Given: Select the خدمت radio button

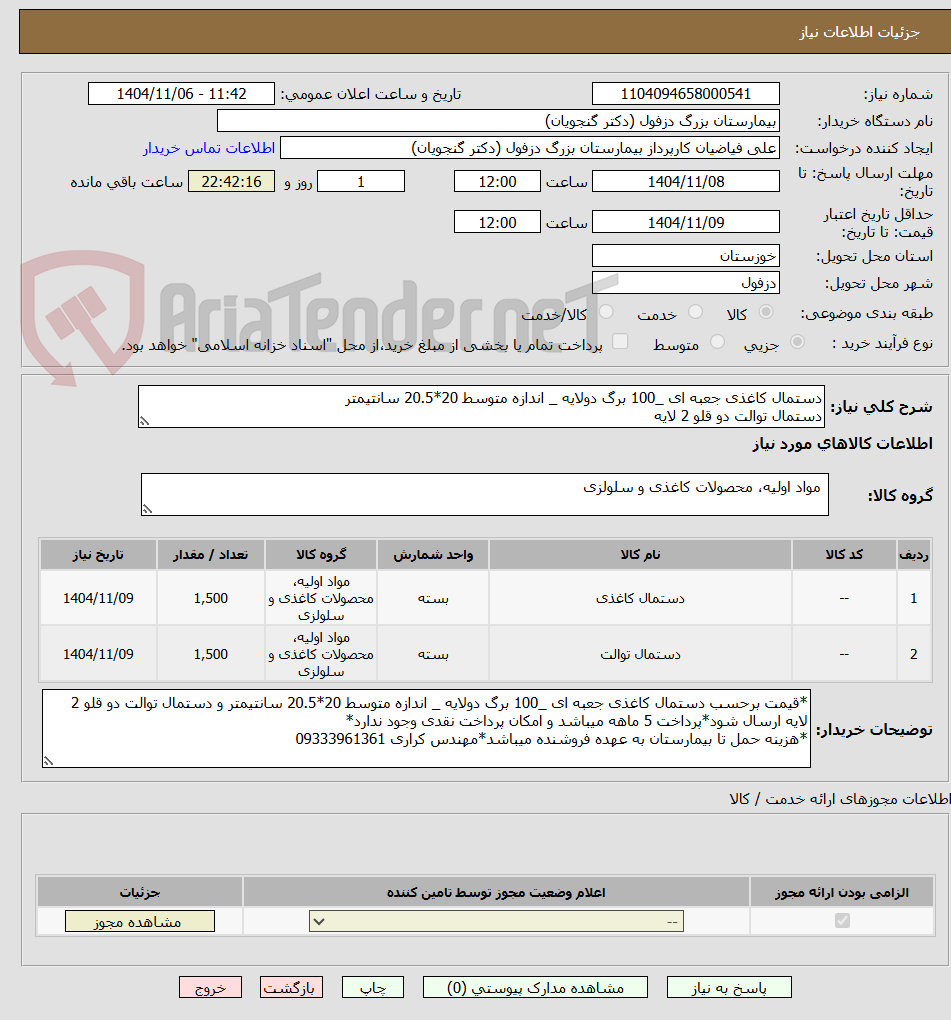Looking at the screenshot, I should click(x=695, y=312).
